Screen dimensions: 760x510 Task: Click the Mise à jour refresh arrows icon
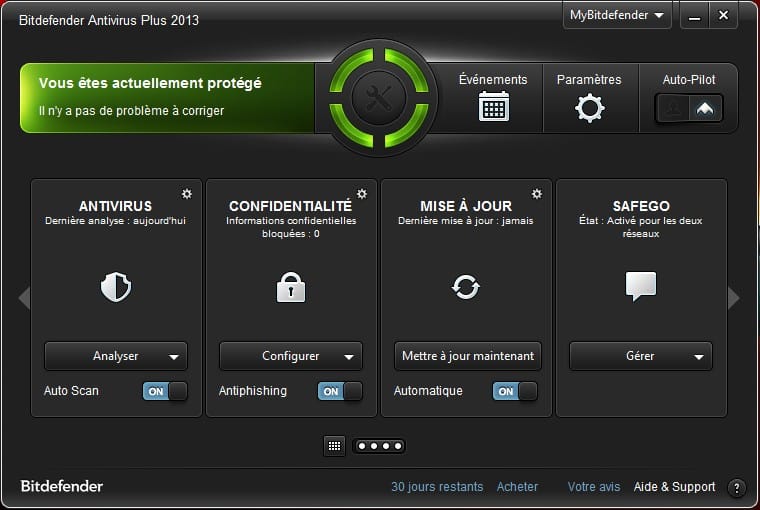tap(466, 287)
